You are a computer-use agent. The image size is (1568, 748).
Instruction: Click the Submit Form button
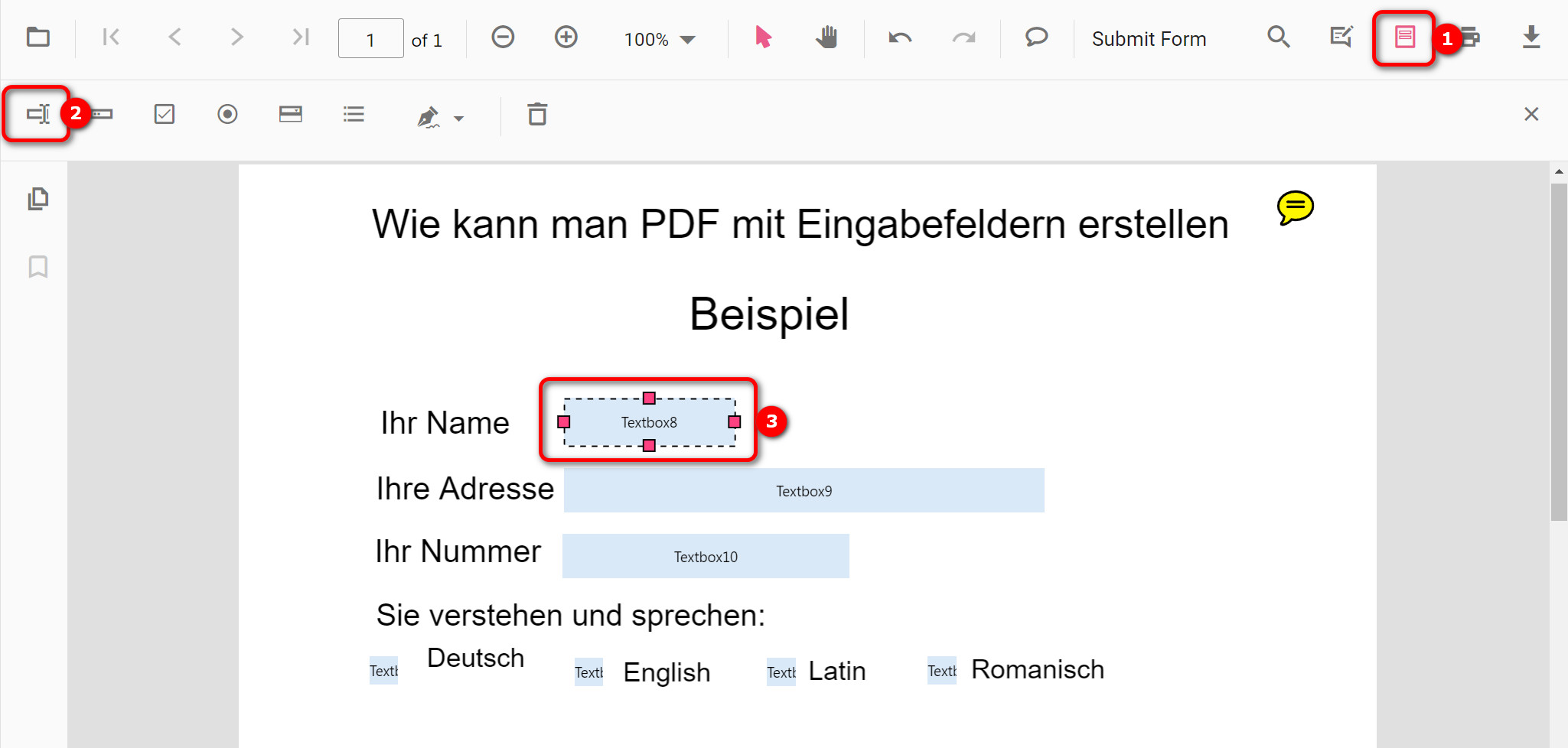click(x=1149, y=39)
